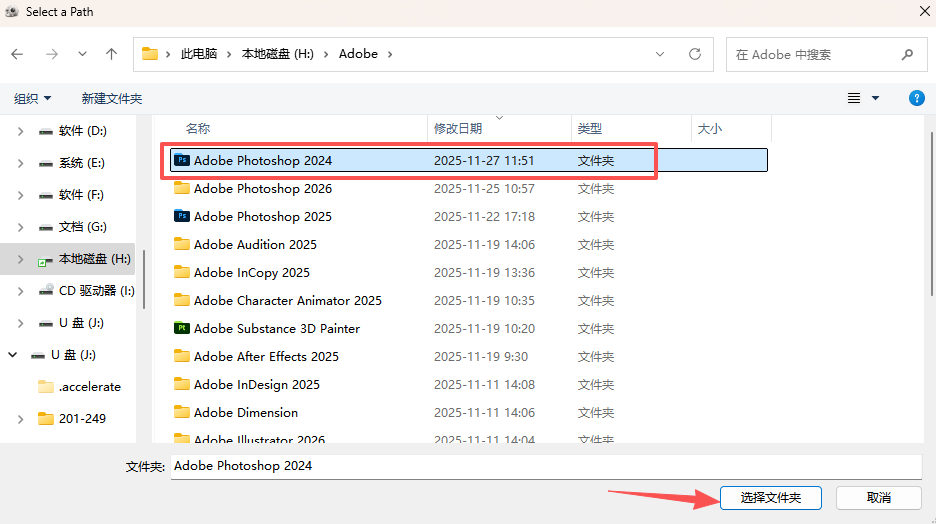Select the Adobe Photoshop 2026 folder

[x=262, y=188]
